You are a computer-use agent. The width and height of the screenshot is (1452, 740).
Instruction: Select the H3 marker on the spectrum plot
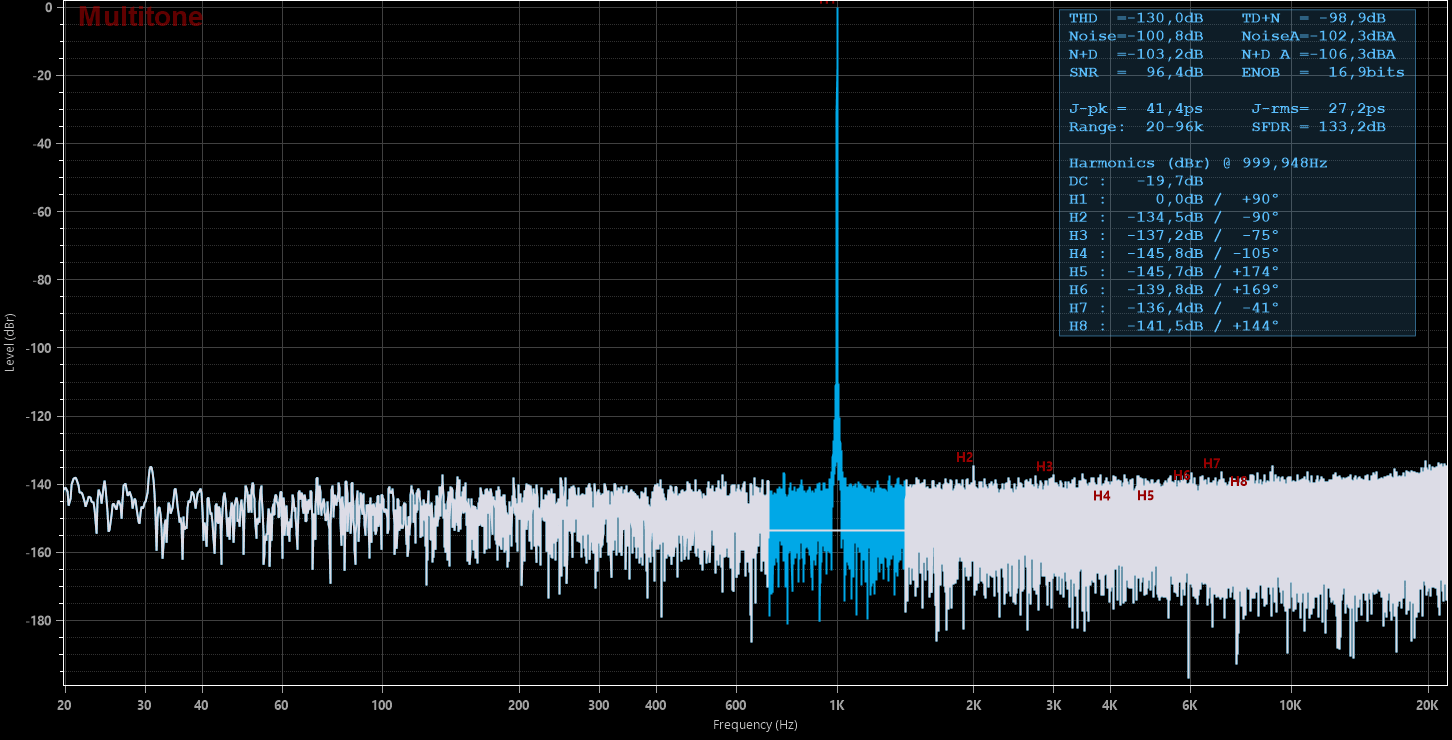tap(1044, 467)
